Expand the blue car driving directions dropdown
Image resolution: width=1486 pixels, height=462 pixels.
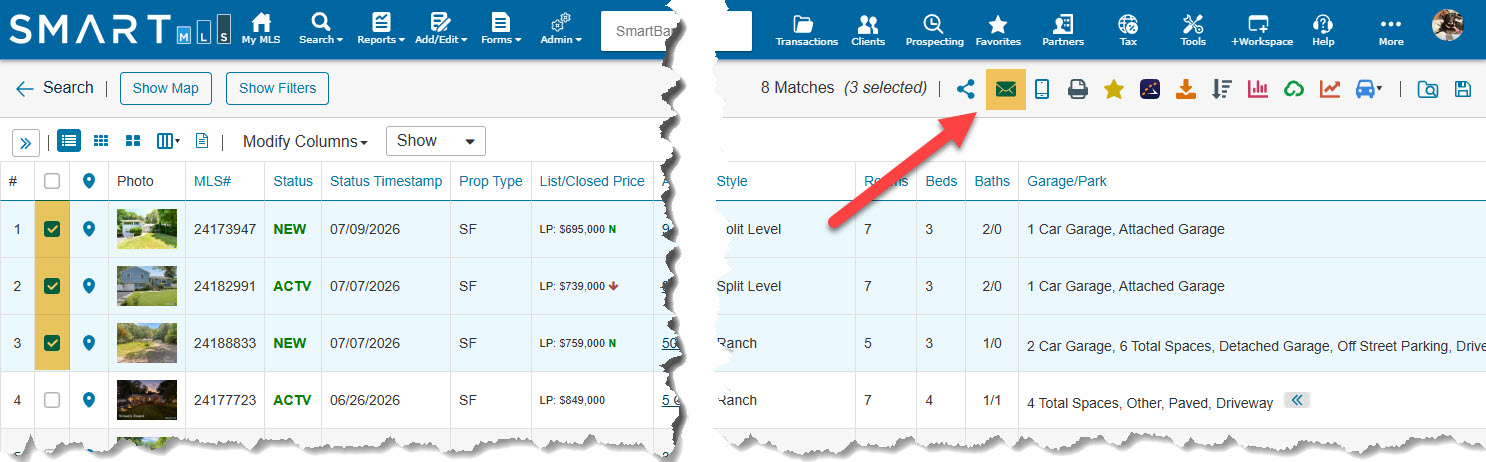[x=1368, y=89]
